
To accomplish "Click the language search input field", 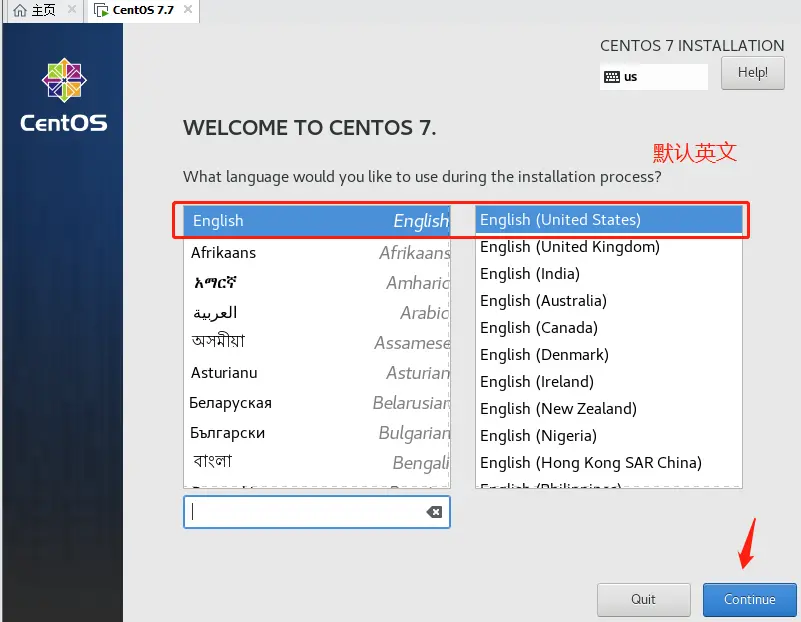I will click(x=317, y=512).
